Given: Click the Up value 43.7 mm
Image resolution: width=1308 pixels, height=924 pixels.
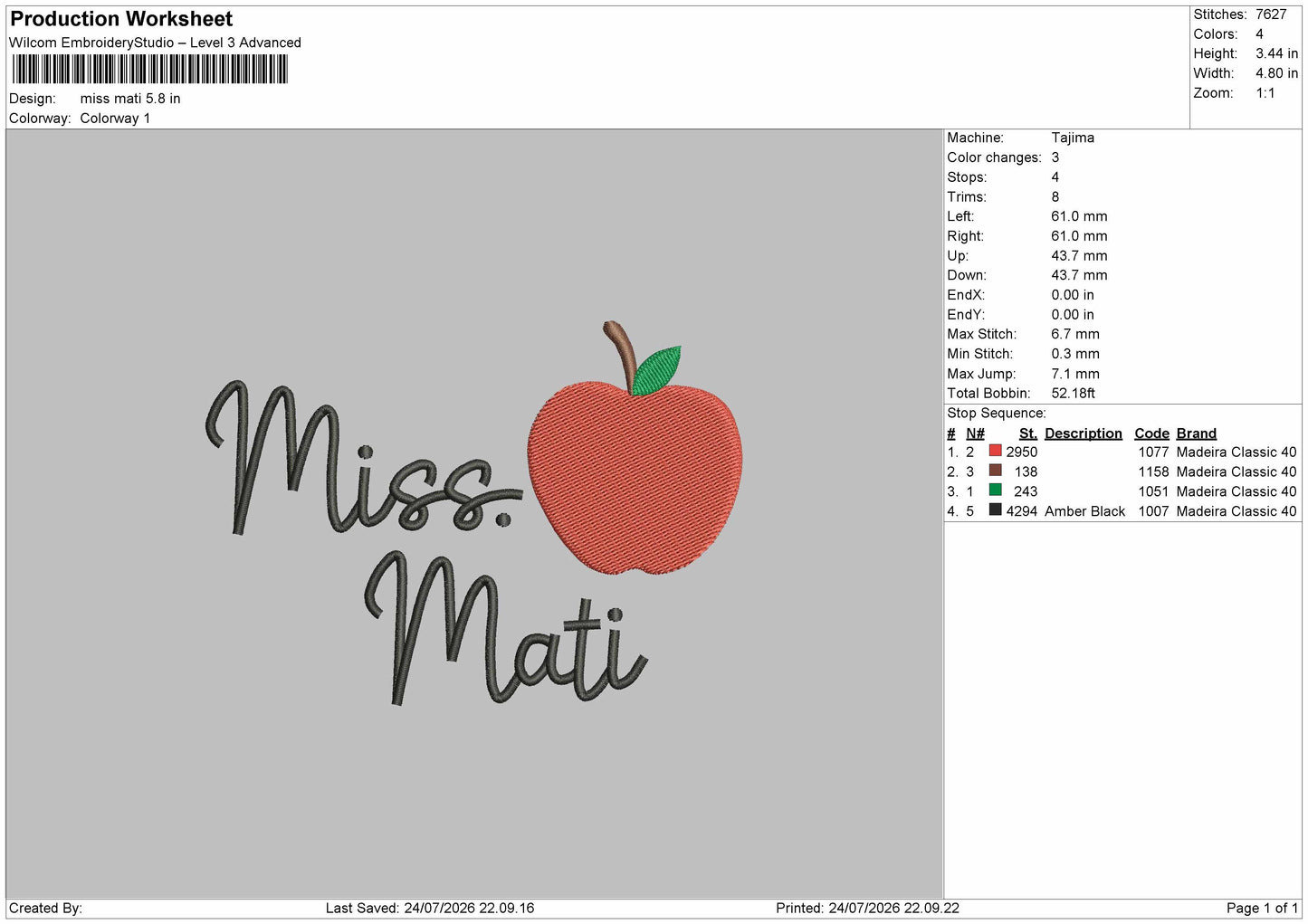Looking at the screenshot, I should point(1079,256).
